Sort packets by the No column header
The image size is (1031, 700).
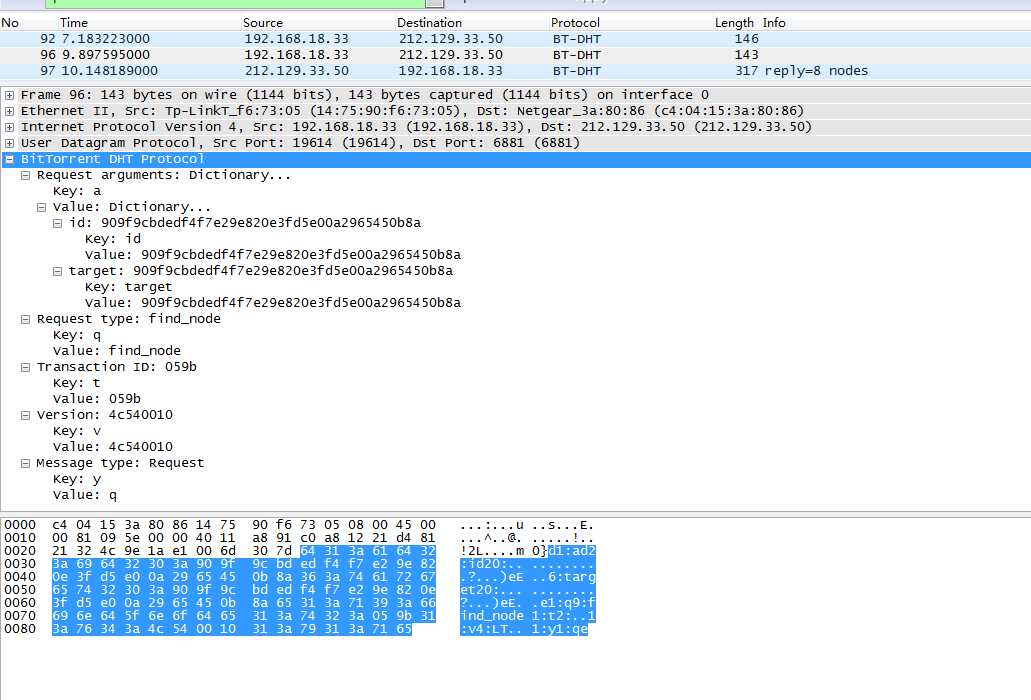10,23
